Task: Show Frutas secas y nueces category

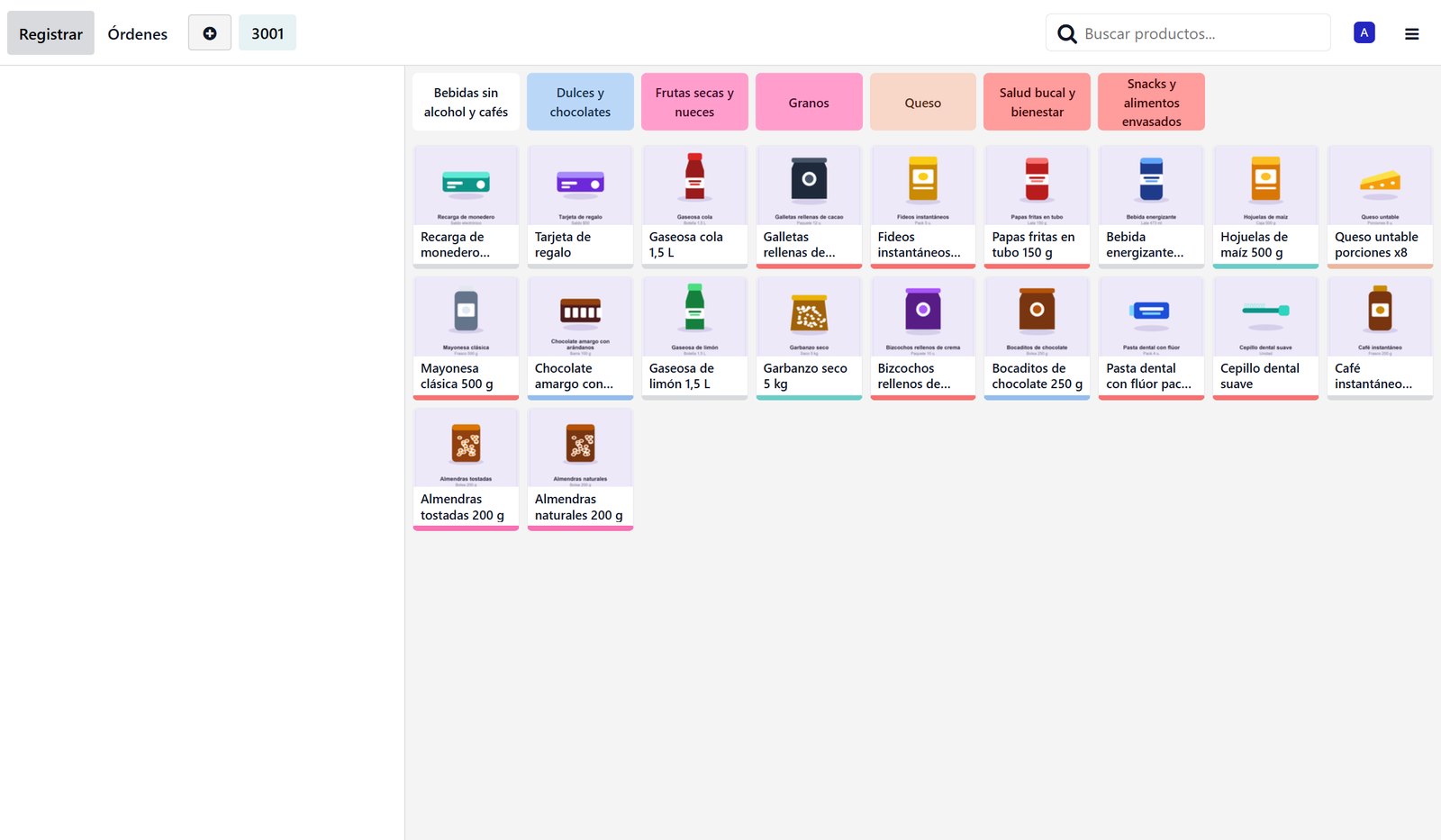Action: [694, 102]
